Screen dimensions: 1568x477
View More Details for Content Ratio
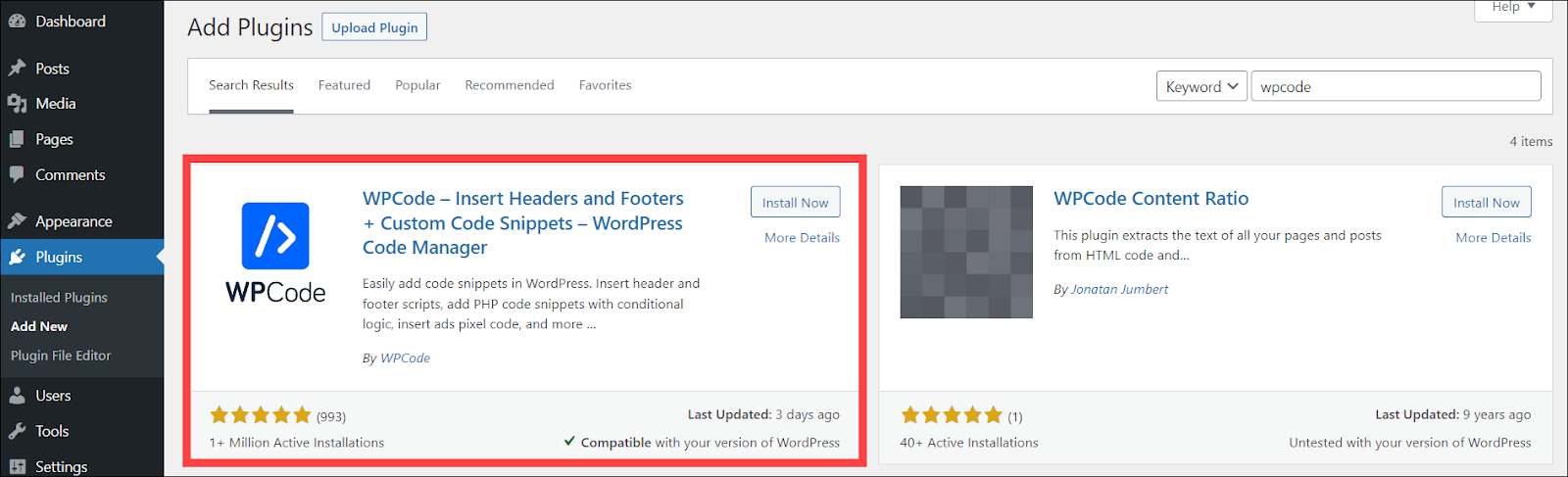coord(1494,237)
